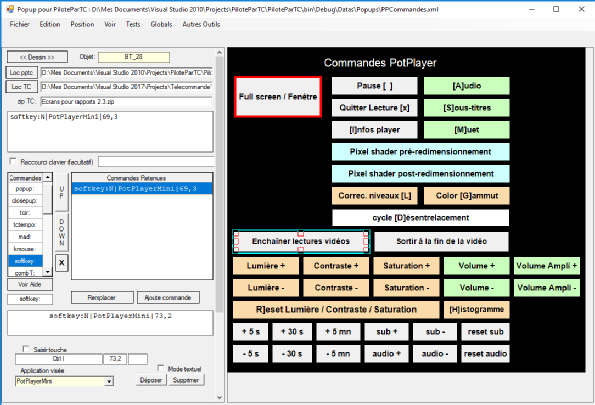Viewport: 595px width, 405px height.
Task: Toggle the Mode textuel checkbox
Action: [x=161, y=368]
